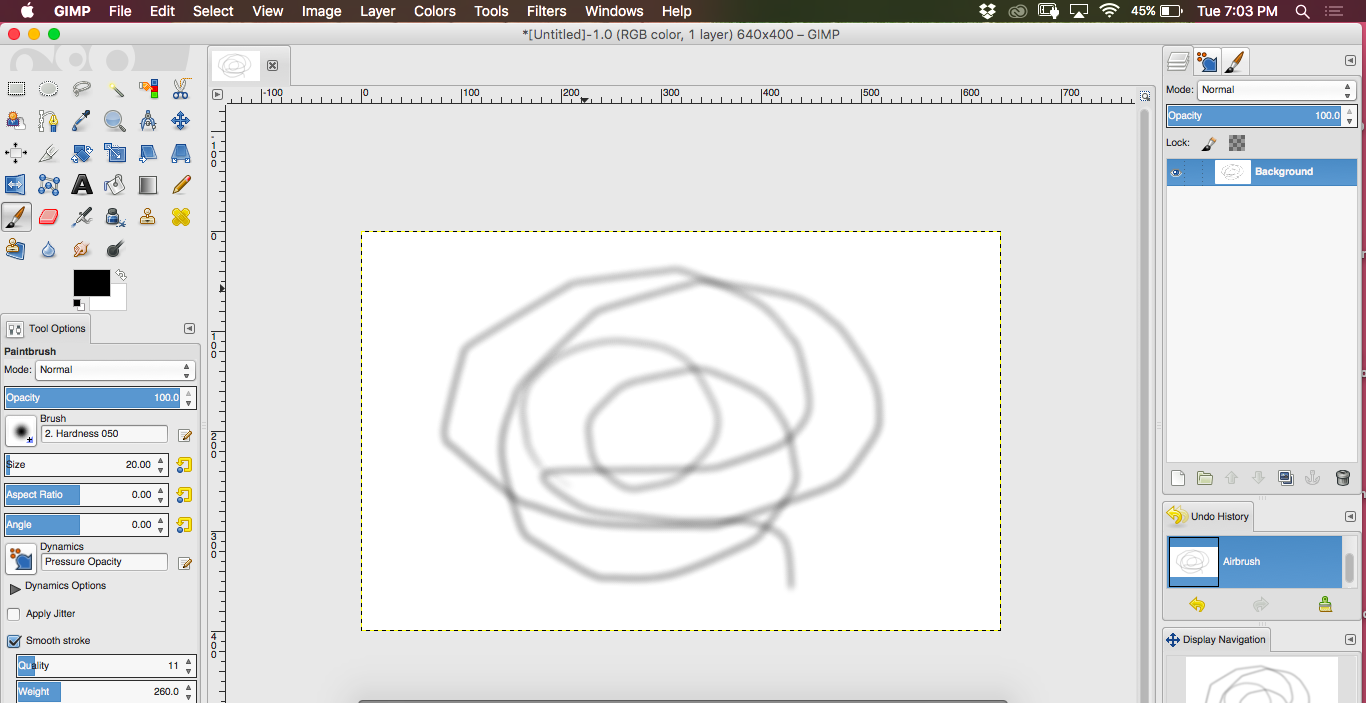
Task: Open the Paintbrush Mode dropdown
Action: (115, 370)
